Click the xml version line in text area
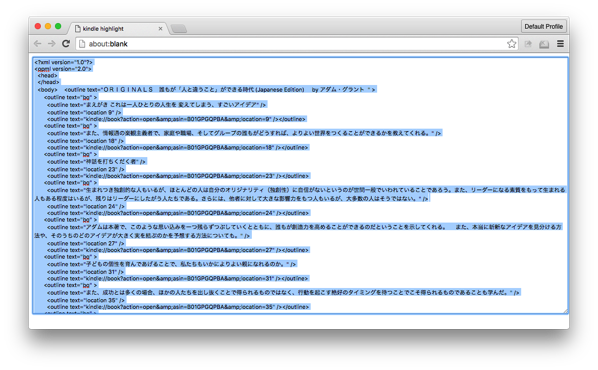Image resolution: width=598 pixels, height=370 pixels. point(63,62)
